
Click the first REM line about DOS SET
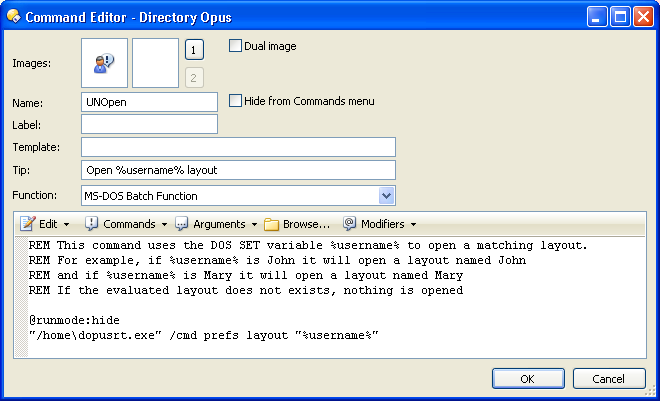(308, 245)
